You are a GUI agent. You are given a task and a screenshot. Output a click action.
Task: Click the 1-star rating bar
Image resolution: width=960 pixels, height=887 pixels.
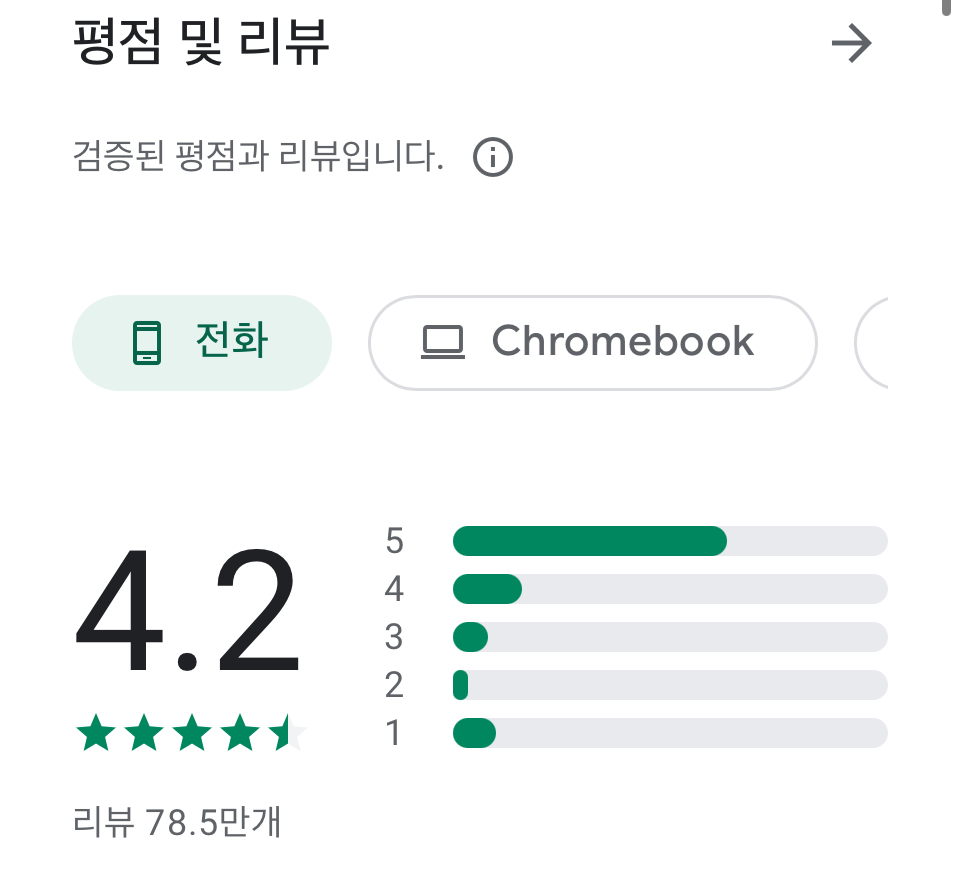tap(670, 733)
